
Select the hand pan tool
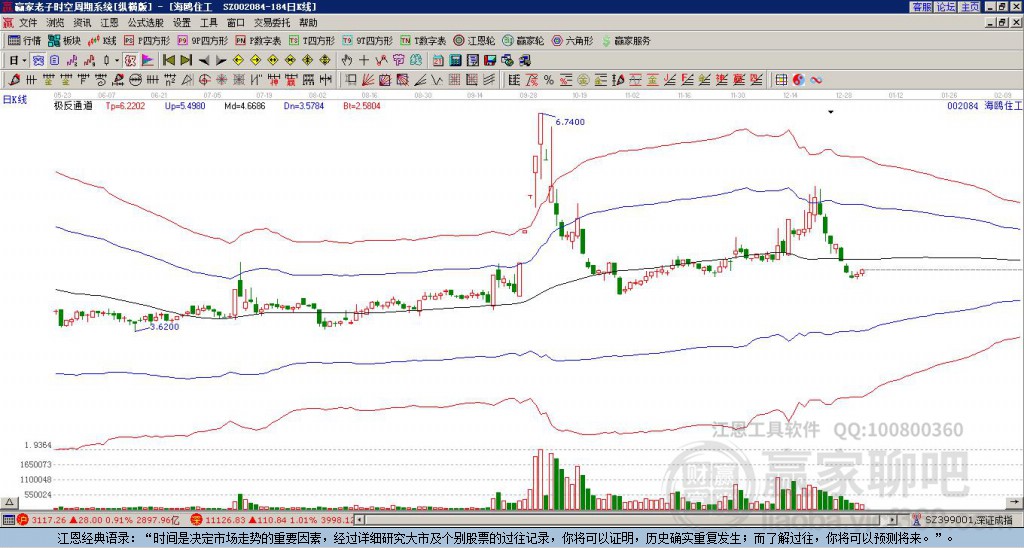[347, 61]
